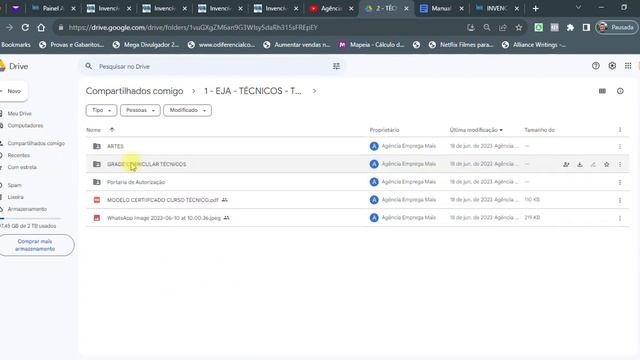Show folder details info panel
This screenshot has height=360, width=640.
click(620, 91)
